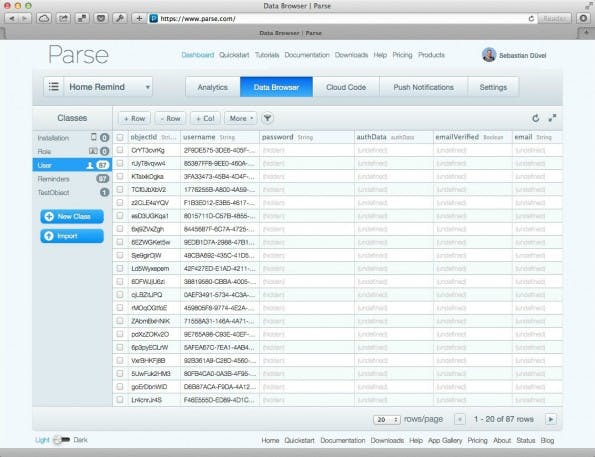Click objectId cell rUyT8vqvw4
The image size is (595, 457).
[154, 164]
